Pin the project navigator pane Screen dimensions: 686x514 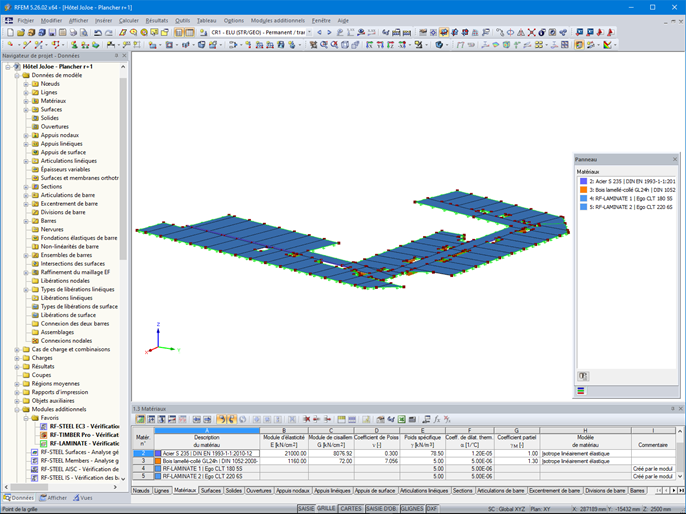click(116, 56)
